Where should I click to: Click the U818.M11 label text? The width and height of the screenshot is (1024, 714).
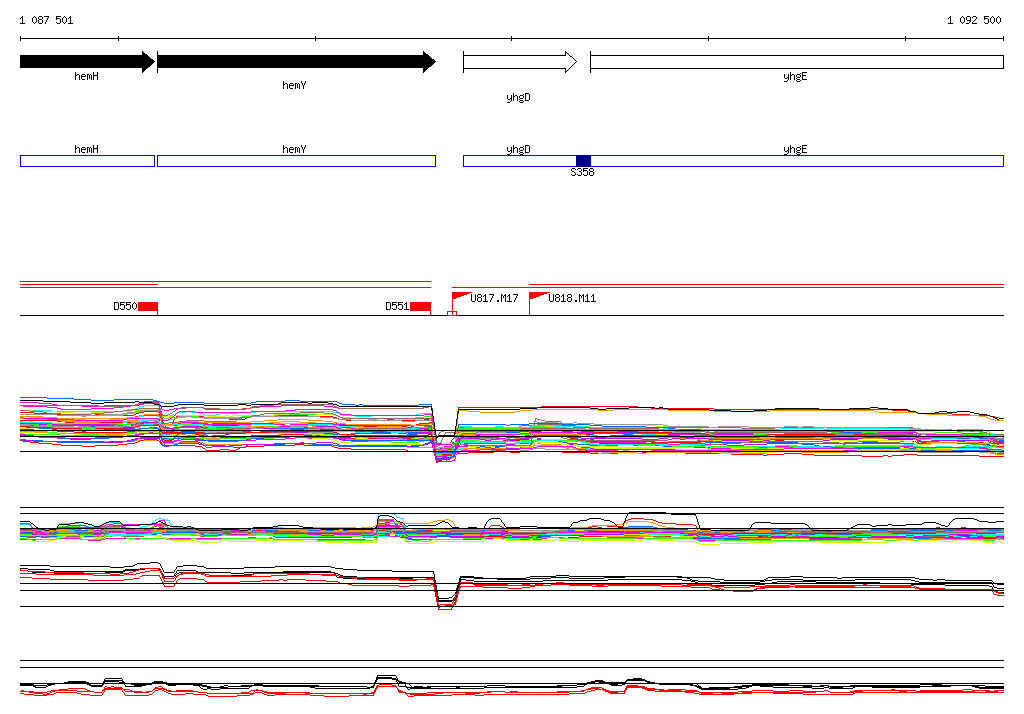pyautogui.click(x=572, y=299)
